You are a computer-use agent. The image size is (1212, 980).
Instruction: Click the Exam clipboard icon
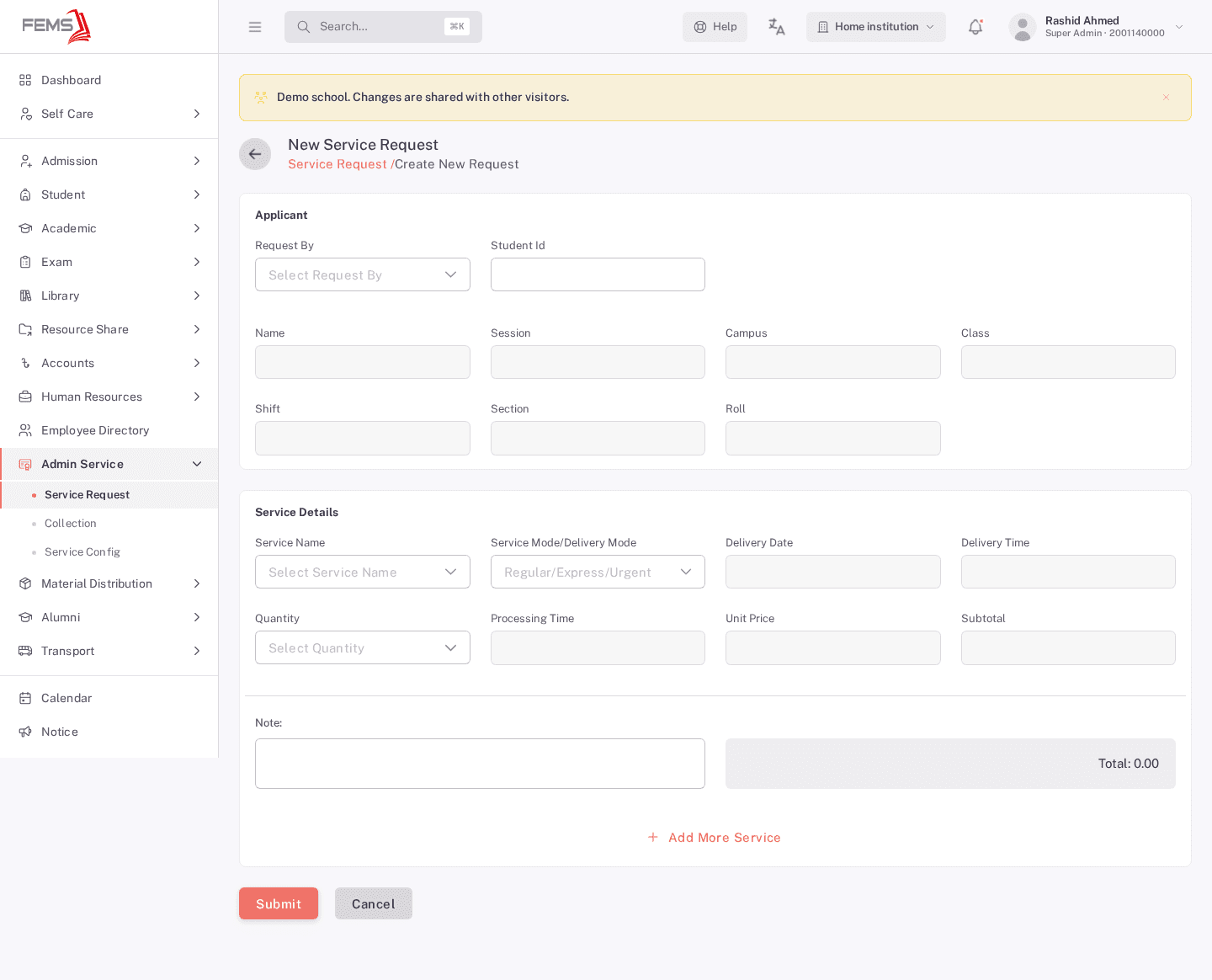pyautogui.click(x=25, y=262)
